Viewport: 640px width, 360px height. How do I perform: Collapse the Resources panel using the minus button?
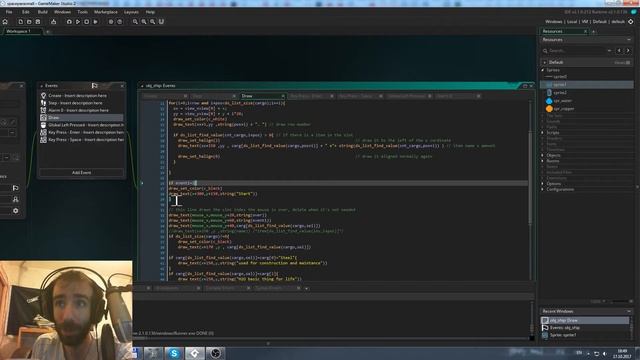coord(629,40)
